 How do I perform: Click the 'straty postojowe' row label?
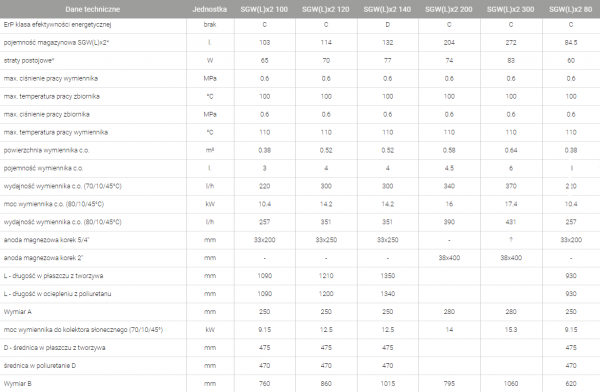29,60
